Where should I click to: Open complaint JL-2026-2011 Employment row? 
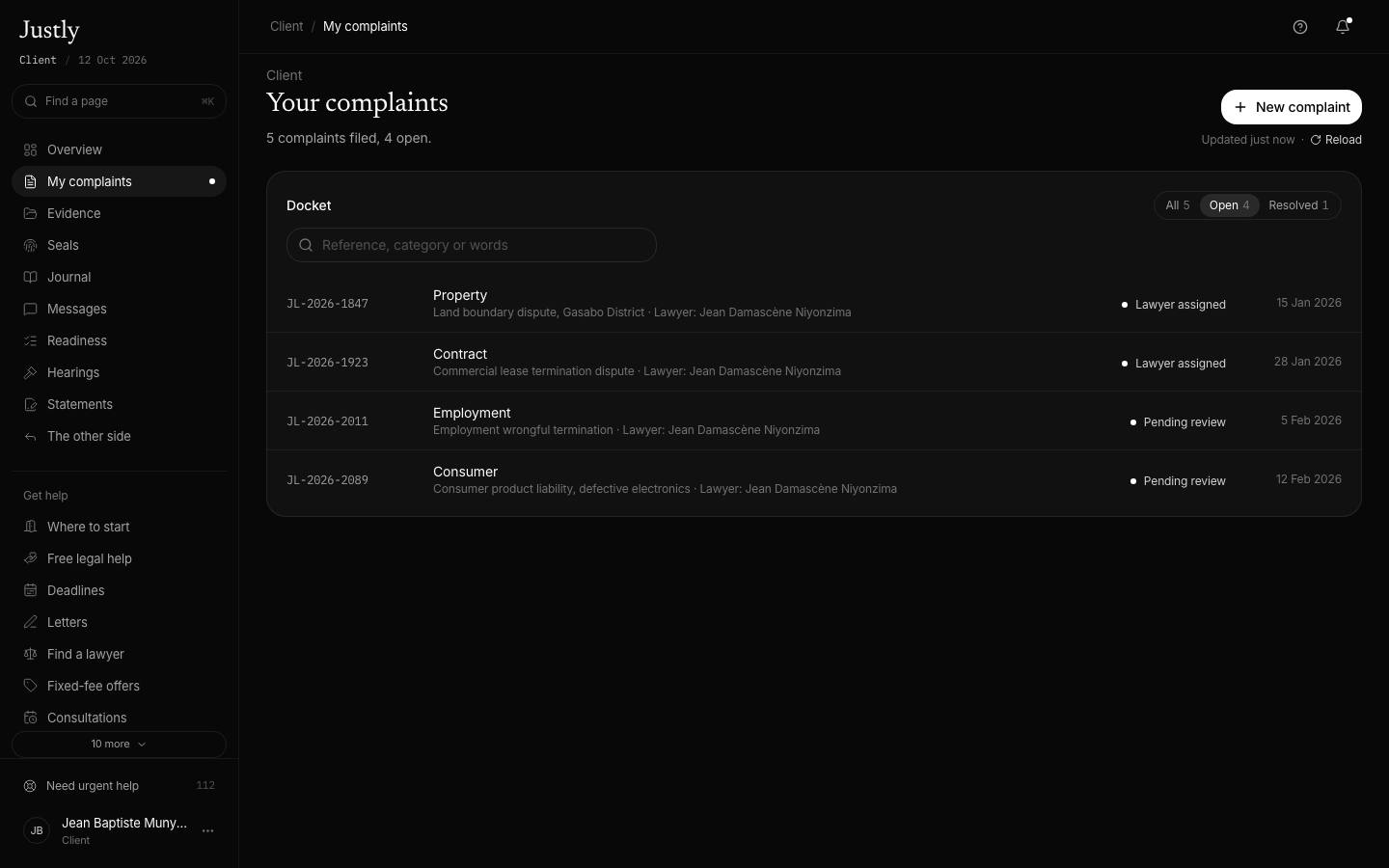[814, 421]
